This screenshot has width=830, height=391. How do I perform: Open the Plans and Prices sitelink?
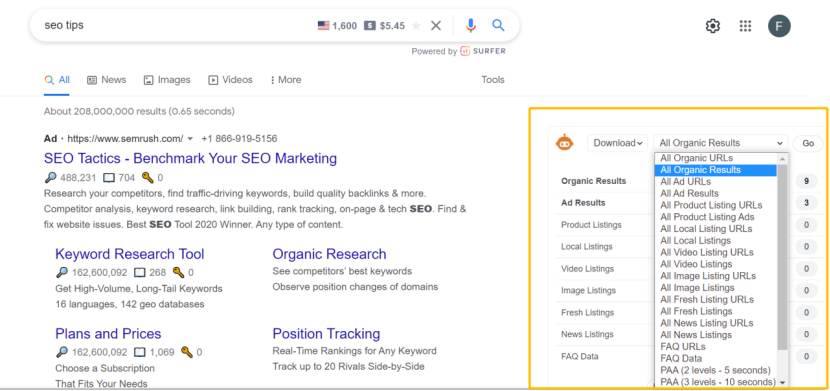(108, 334)
